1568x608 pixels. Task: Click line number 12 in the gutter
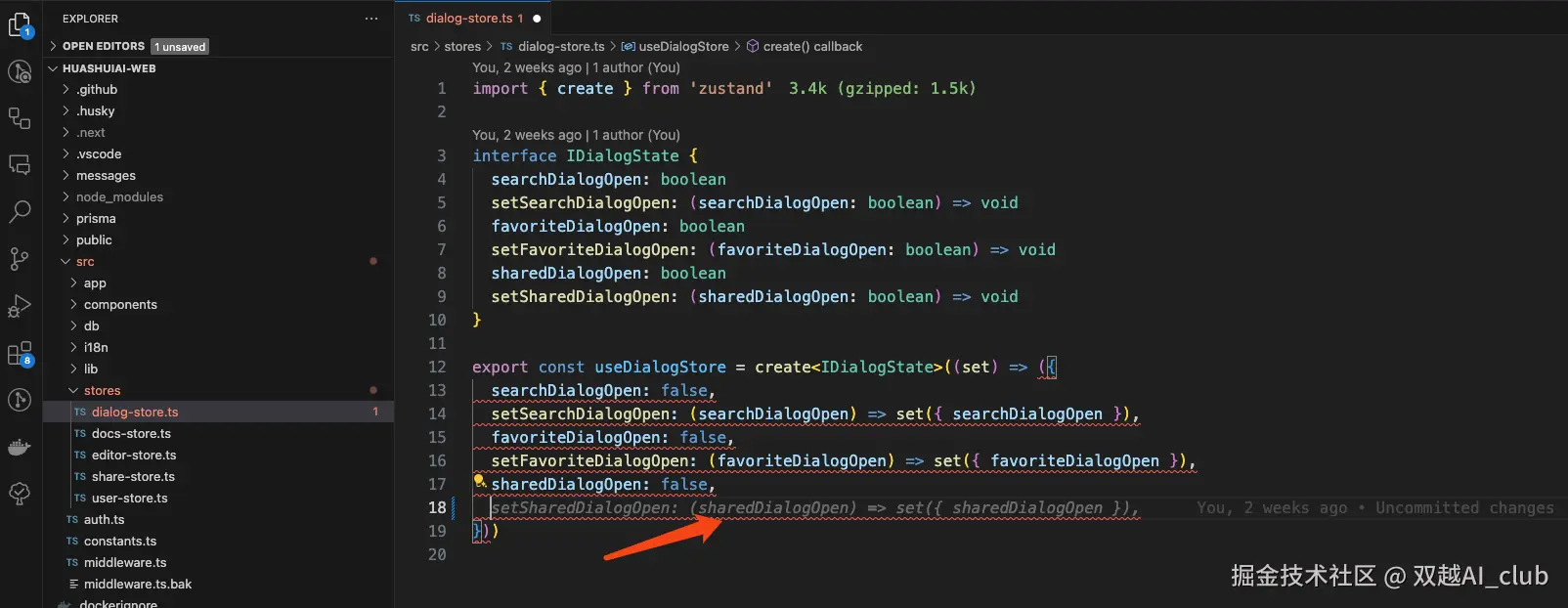click(x=437, y=367)
